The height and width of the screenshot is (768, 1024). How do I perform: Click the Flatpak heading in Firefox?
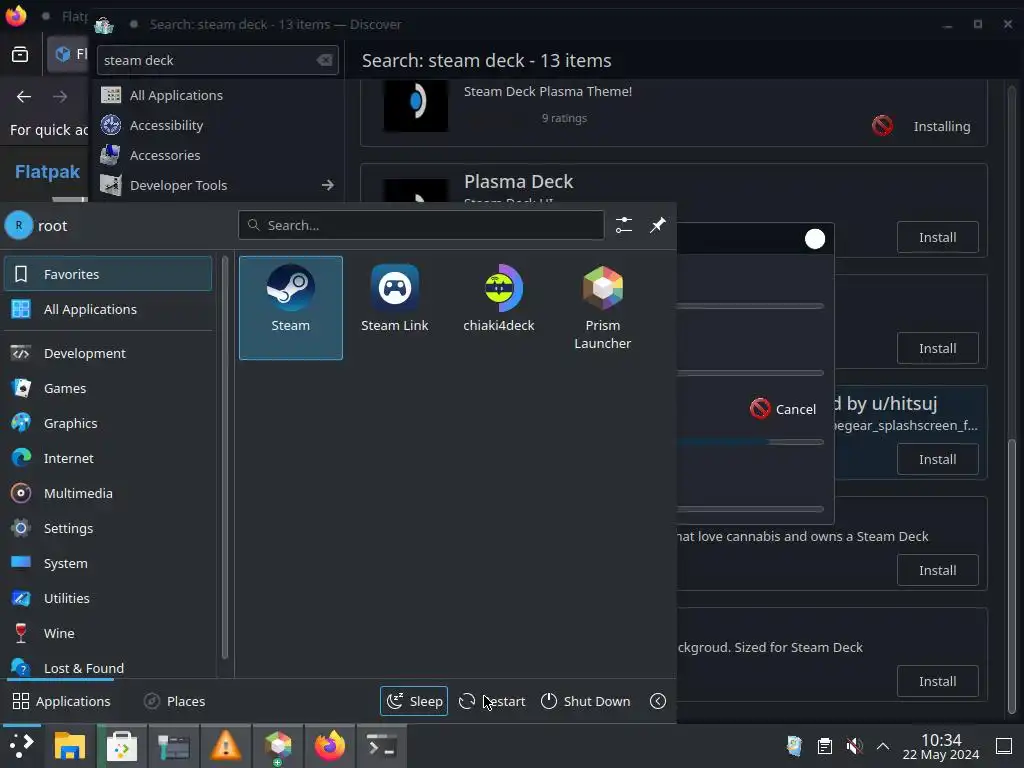pyautogui.click(x=47, y=172)
